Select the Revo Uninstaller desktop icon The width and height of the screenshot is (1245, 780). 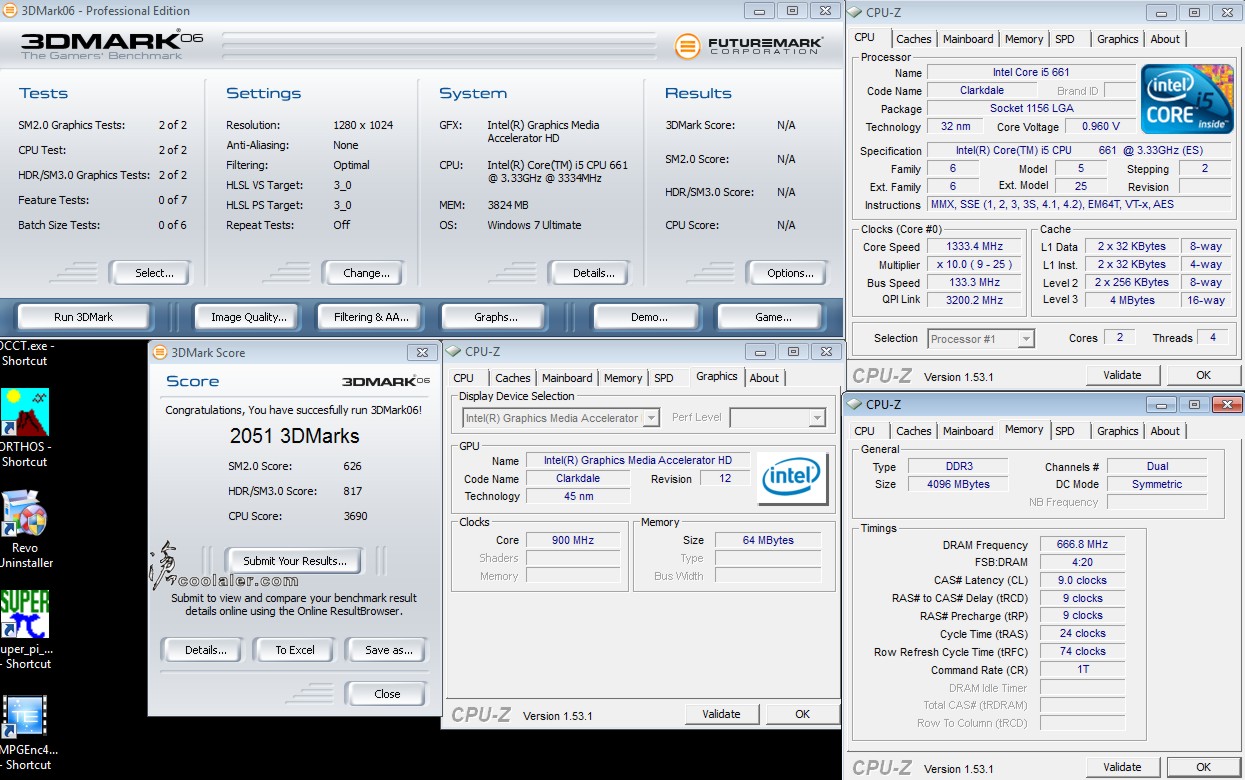coord(25,514)
